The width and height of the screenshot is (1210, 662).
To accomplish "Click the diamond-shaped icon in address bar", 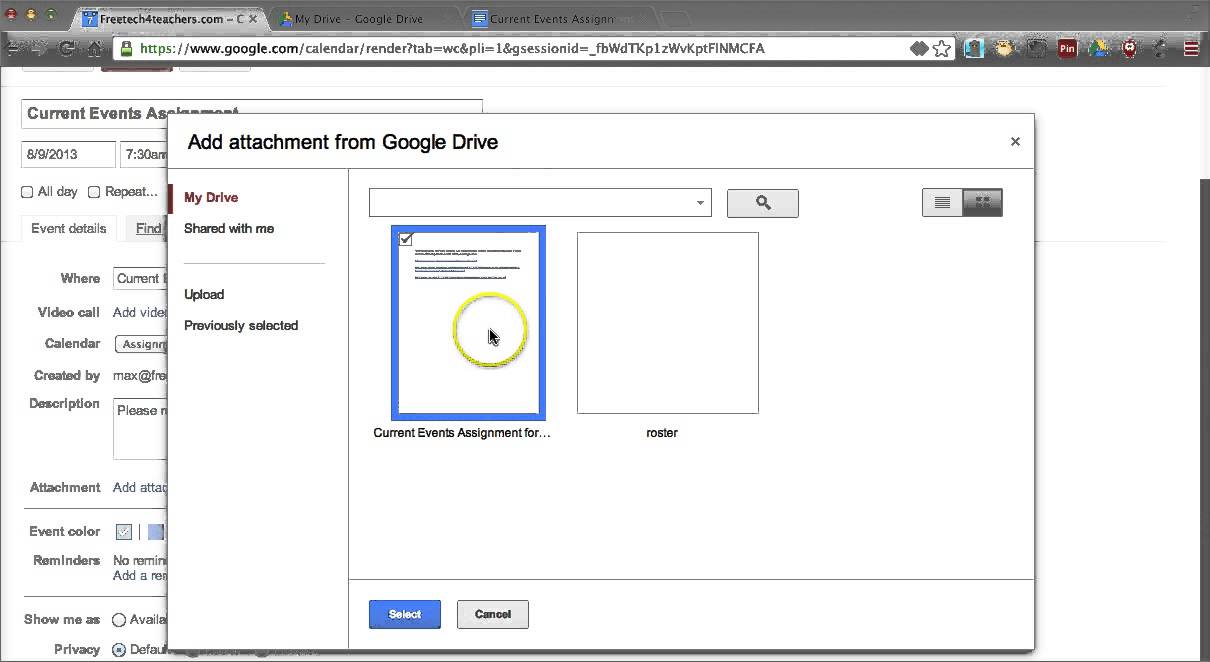I will pyautogui.click(x=919, y=48).
